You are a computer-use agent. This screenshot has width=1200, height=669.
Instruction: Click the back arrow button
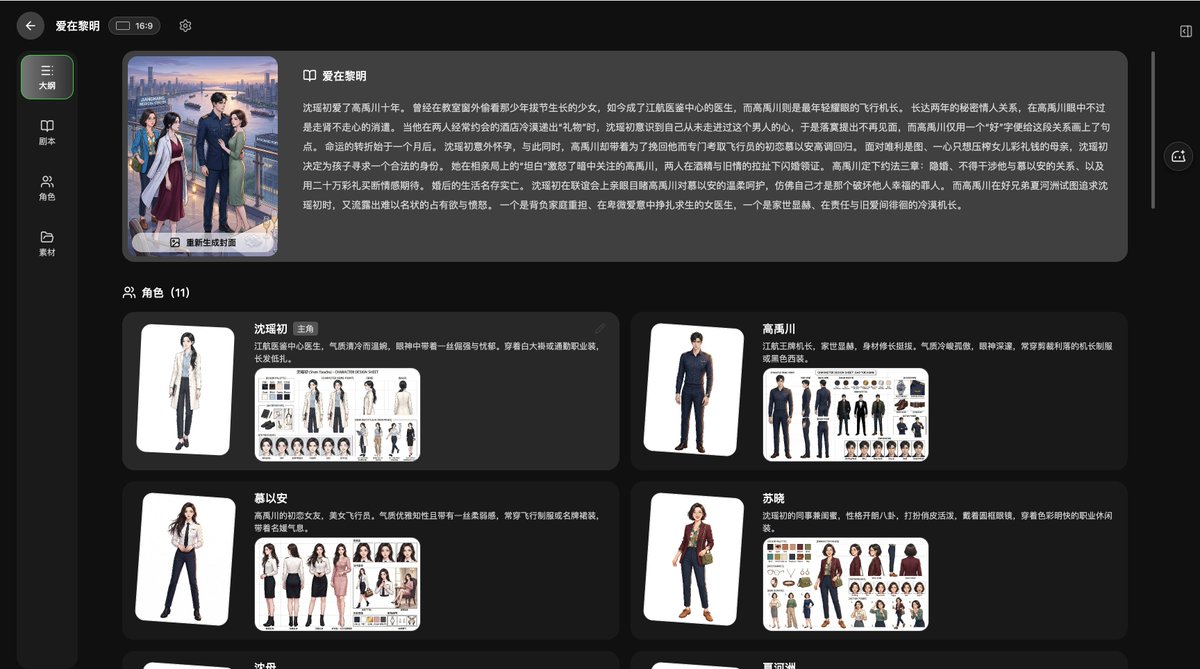pyautogui.click(x=30, y=26)
